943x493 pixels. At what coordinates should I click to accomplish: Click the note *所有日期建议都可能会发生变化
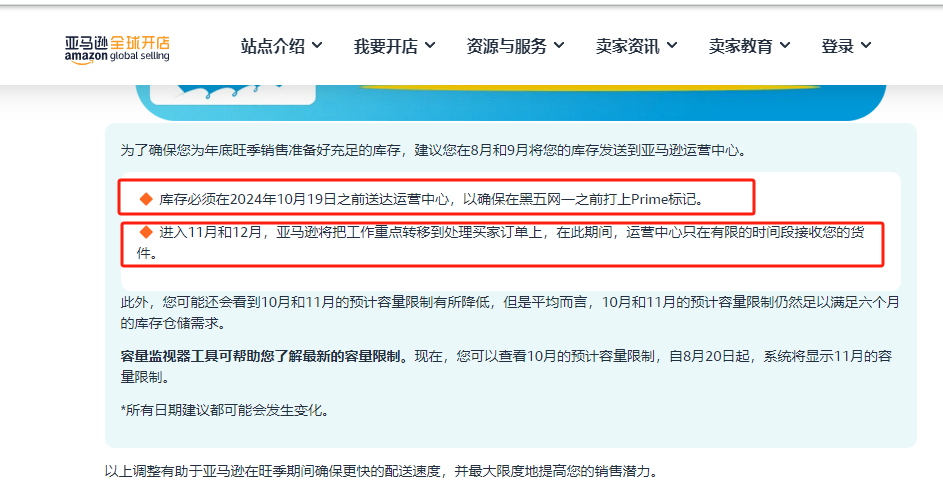click(225, 411)
